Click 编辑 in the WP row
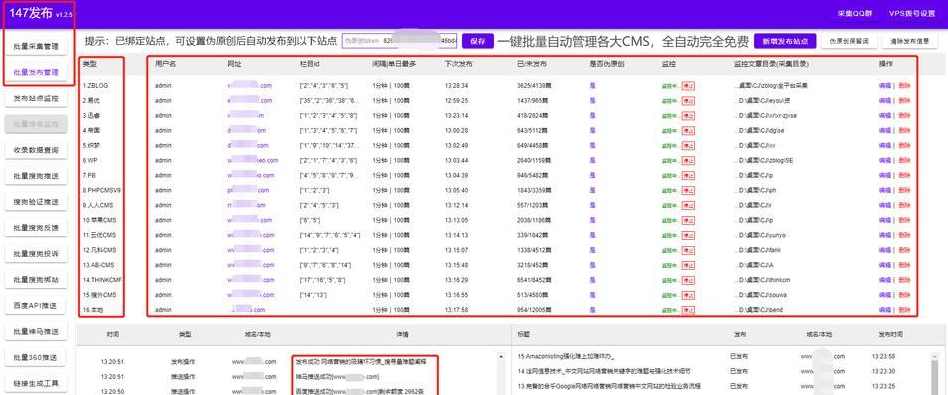This screenshot has width=948, height=395. coord(884,160)
